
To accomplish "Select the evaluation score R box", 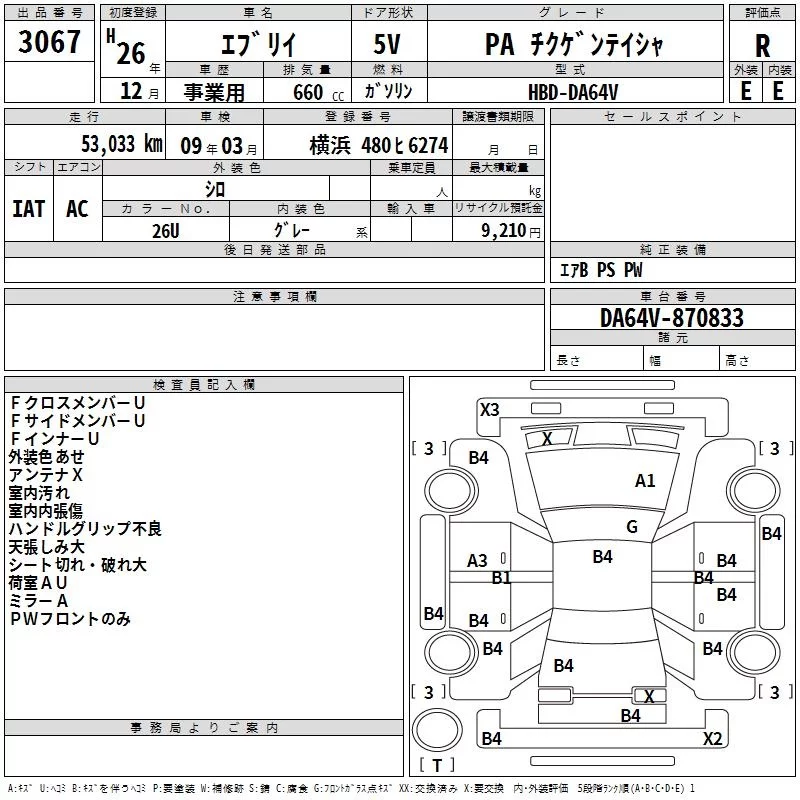I will coord(763,46).
